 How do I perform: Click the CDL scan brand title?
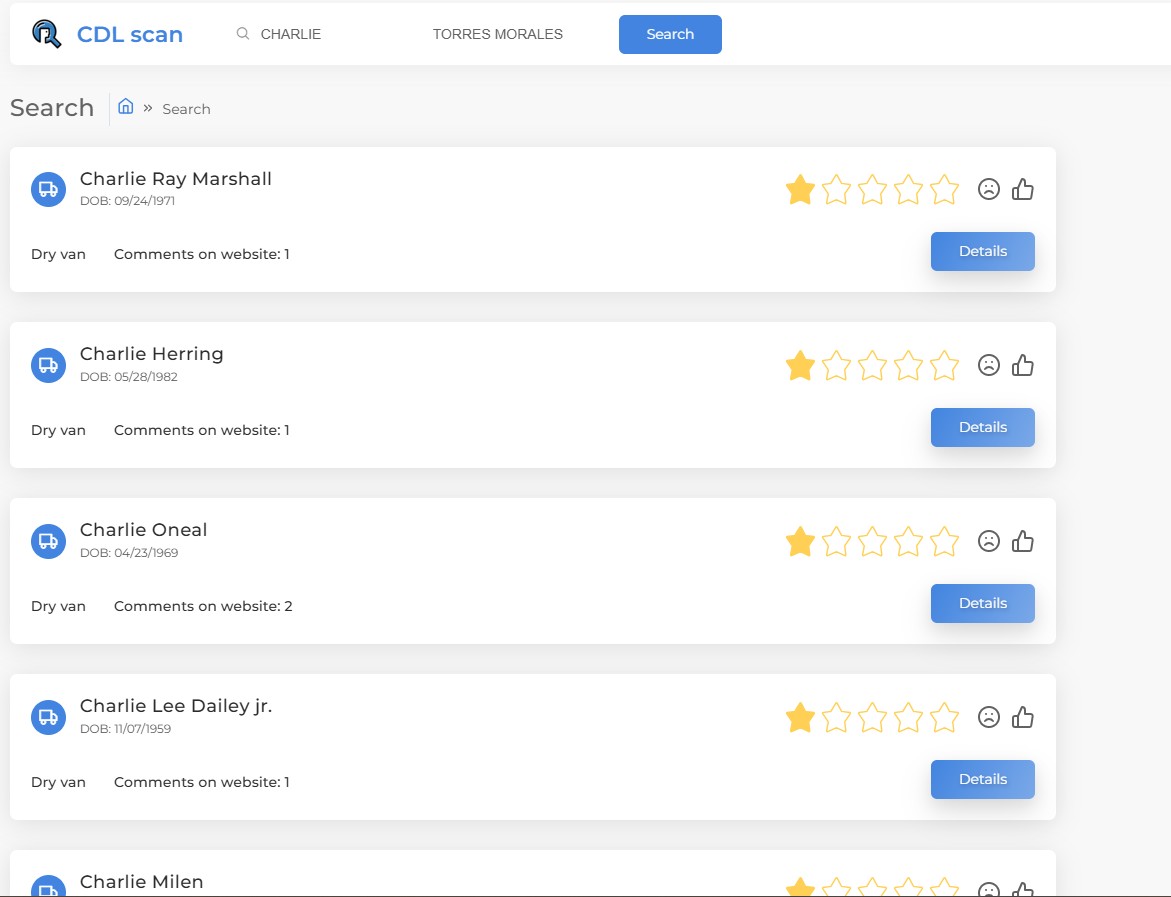tap(130, 34)
